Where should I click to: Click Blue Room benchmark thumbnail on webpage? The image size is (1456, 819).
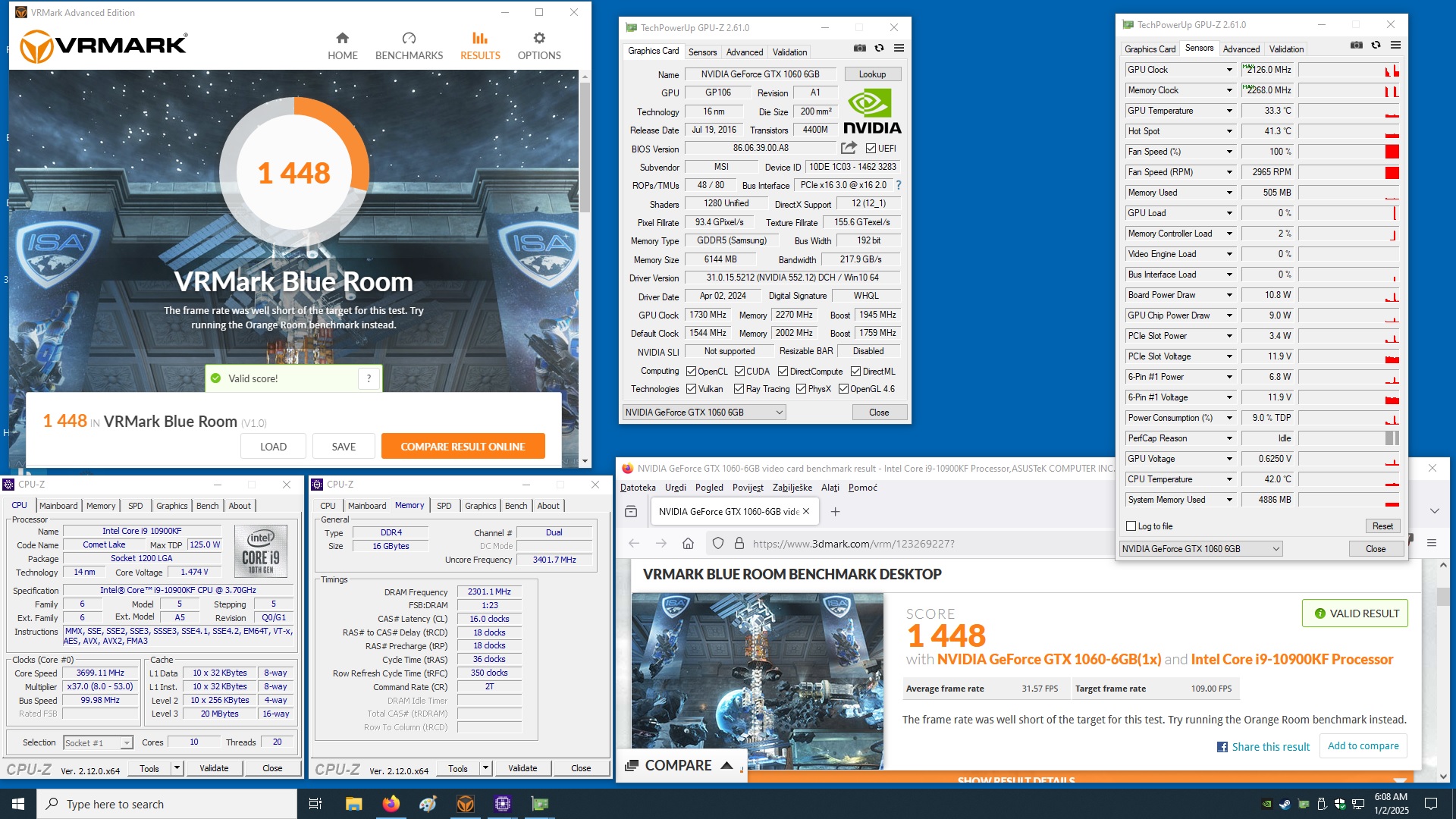click(x=758, y=682)
